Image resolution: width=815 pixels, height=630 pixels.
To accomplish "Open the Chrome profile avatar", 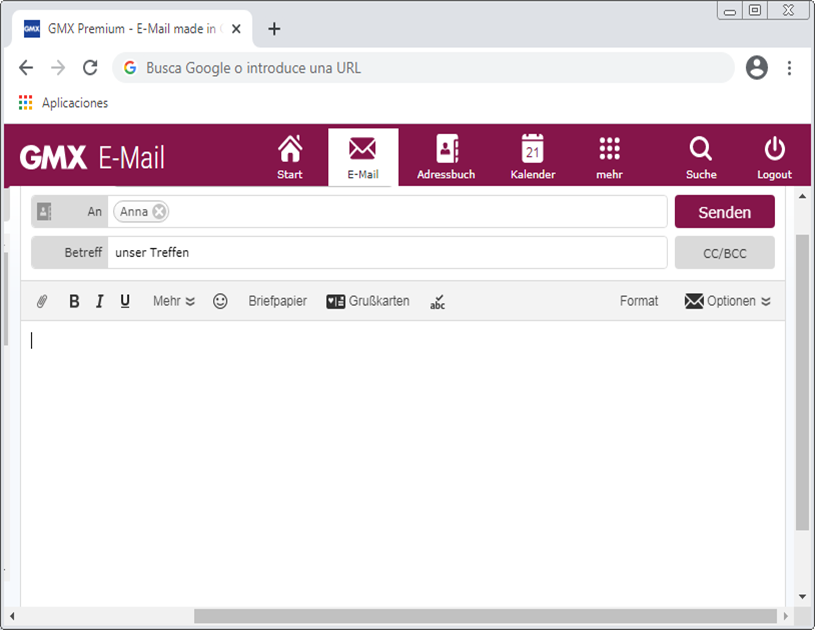I will point(757,68).
